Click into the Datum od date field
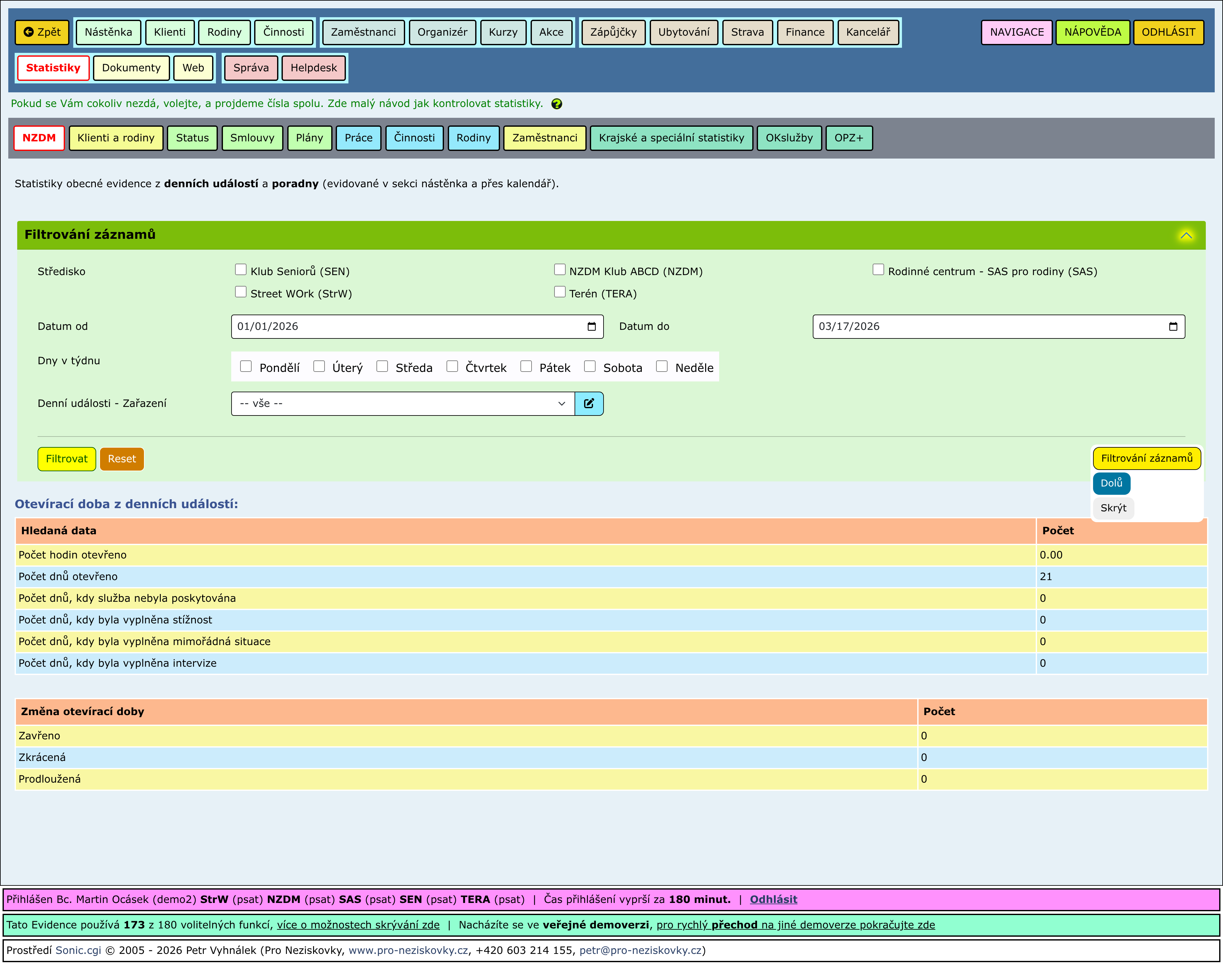Screen dimensions: 1223x980 tap(397, 326)
